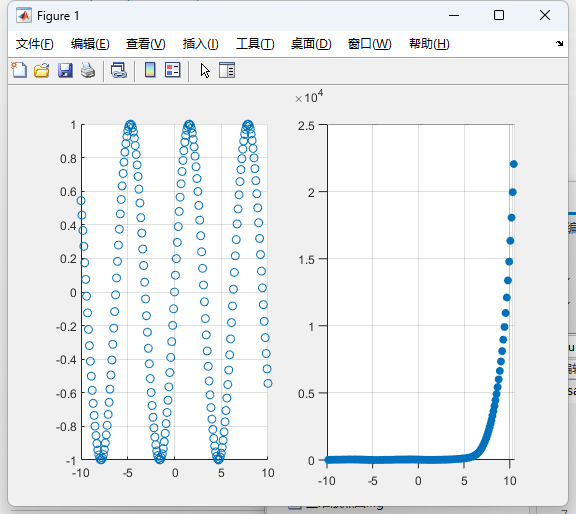
Task: Open the 工具(T) menu
Action: (255, 44)
